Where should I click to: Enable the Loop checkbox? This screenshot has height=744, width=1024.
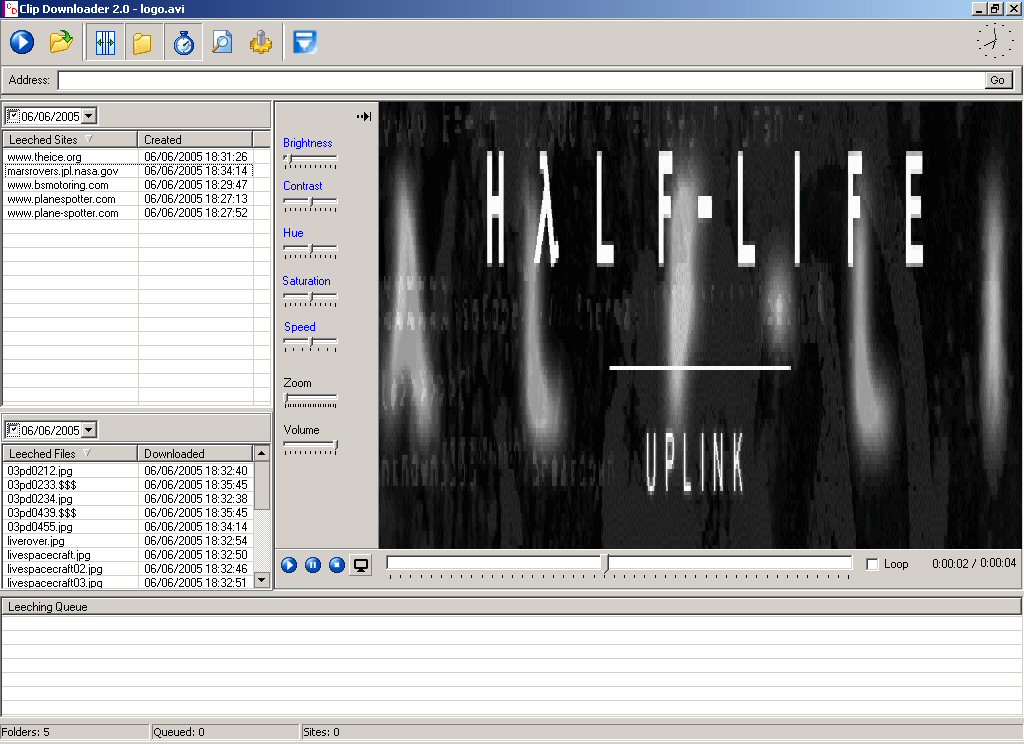[x=872, y=564]
